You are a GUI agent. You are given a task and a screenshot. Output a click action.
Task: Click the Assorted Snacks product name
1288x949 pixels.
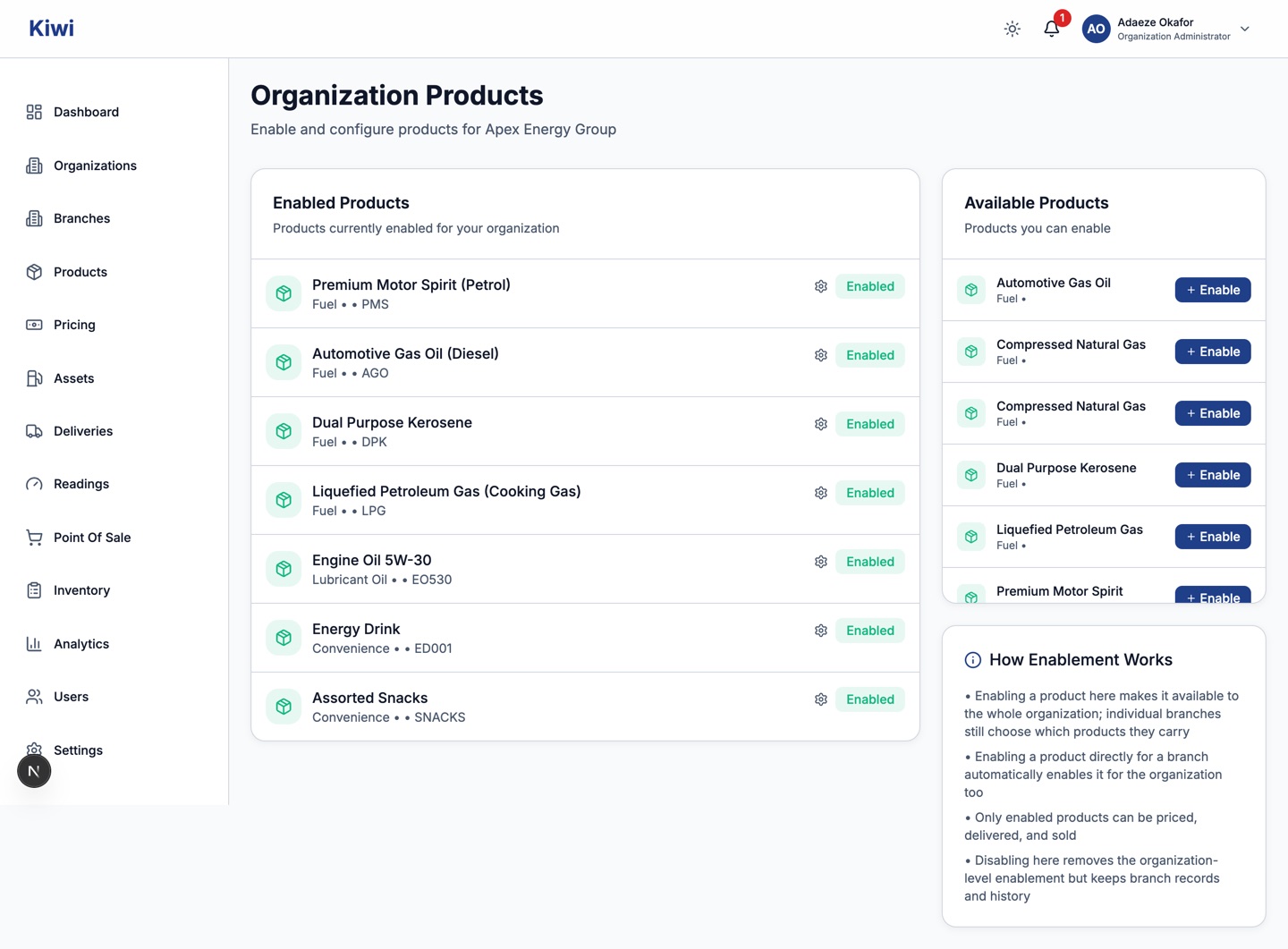369,699
